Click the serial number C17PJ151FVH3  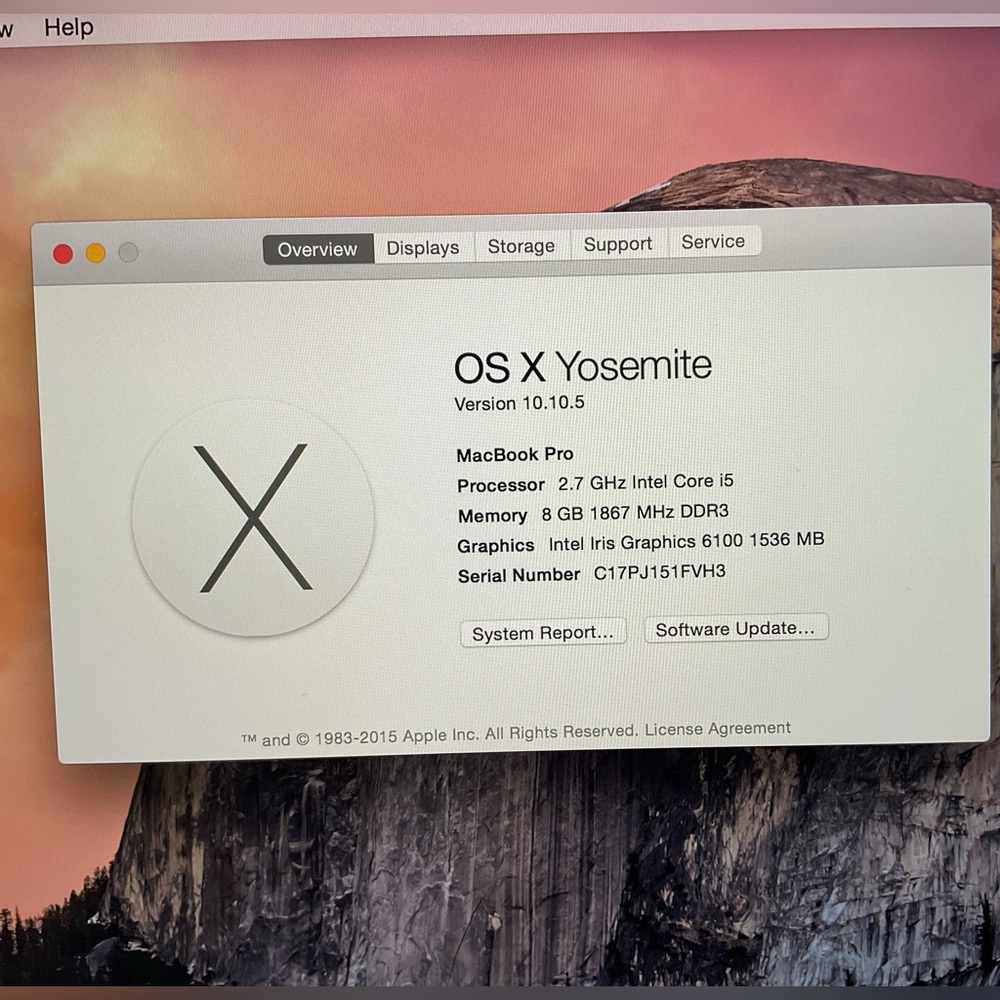click(659, 571)
